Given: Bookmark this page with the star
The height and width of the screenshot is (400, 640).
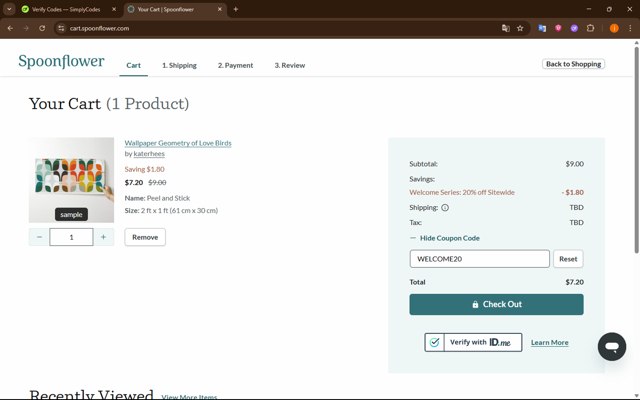Looking at the screenshot, I should [520, 28].
